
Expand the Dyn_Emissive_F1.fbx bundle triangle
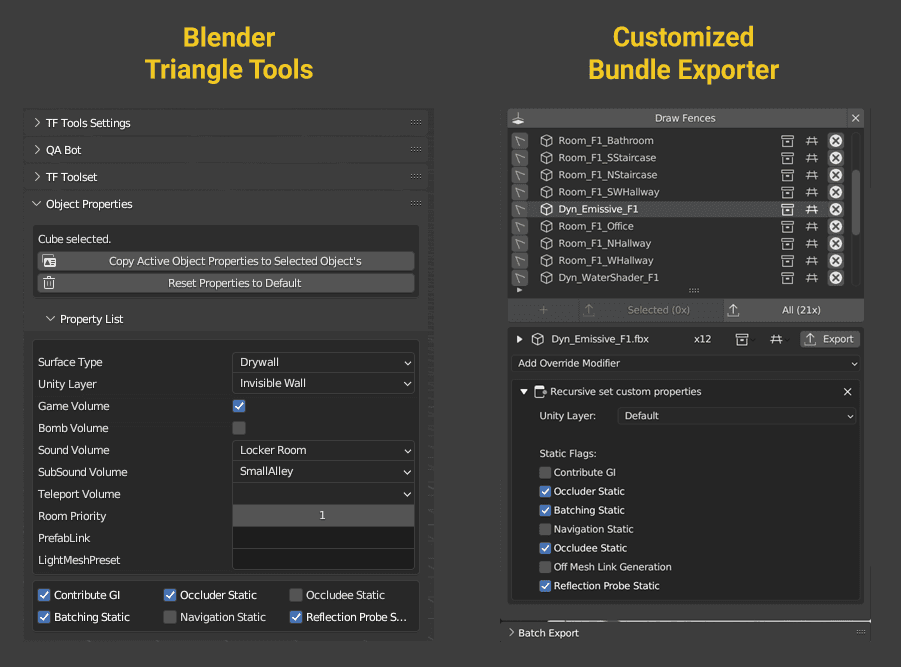pyautogui.click(x=519, y=340)
